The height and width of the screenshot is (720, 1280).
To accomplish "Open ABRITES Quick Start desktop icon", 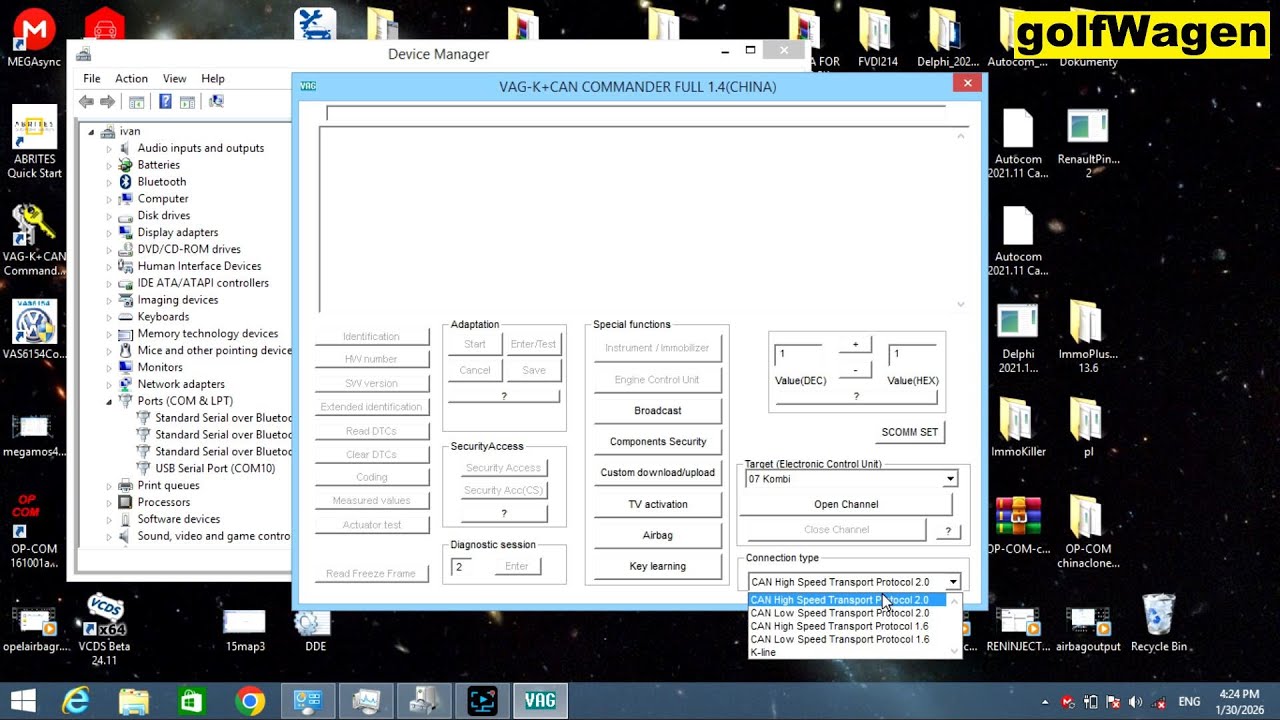I will pos(34,142).
